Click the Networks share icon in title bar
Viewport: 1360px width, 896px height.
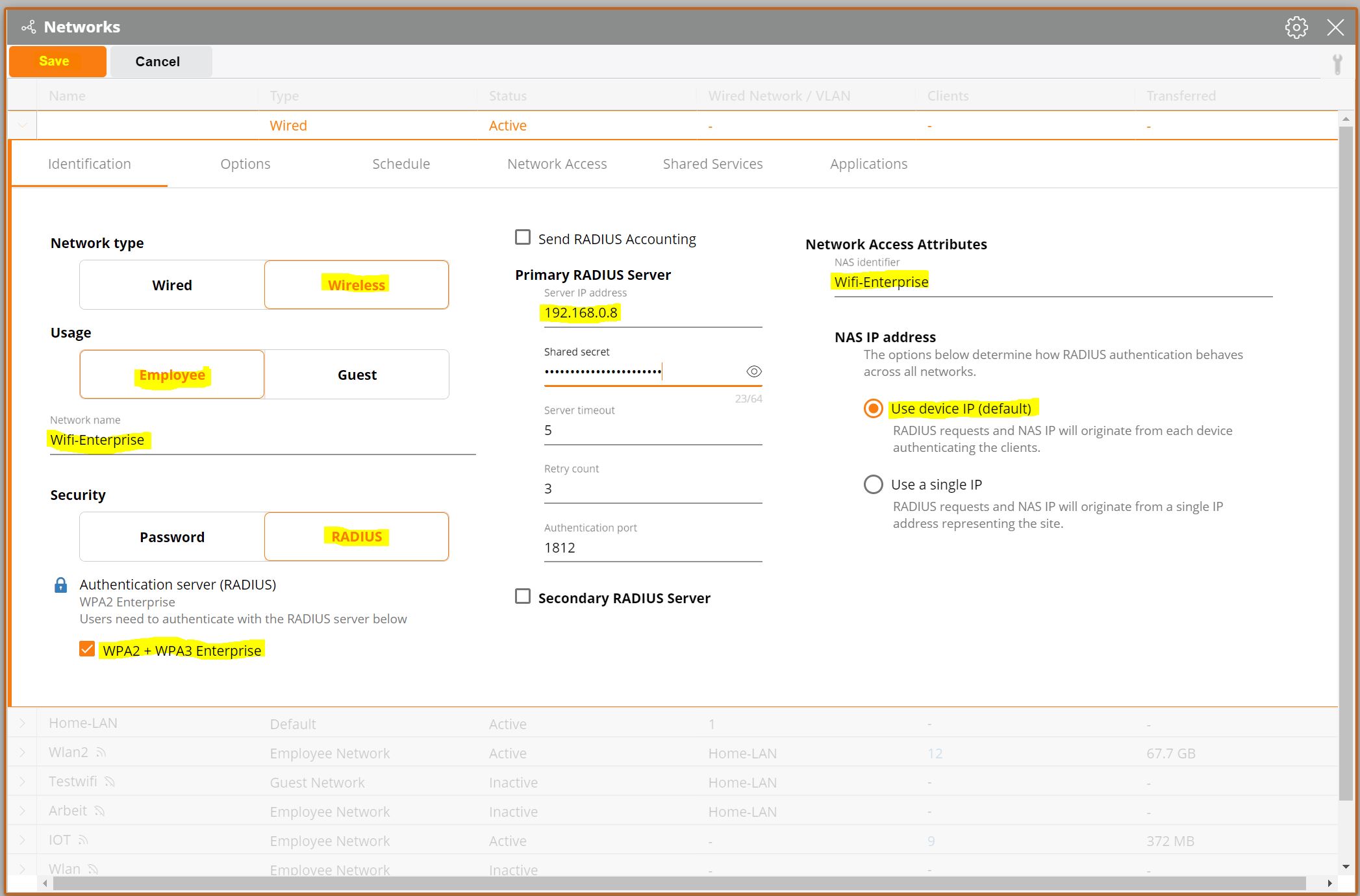coord(29,27)
